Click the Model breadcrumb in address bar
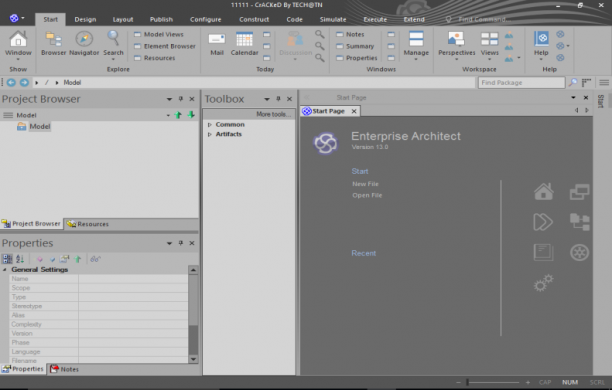The width and height of the screenshot is (612, 390). 72,82
